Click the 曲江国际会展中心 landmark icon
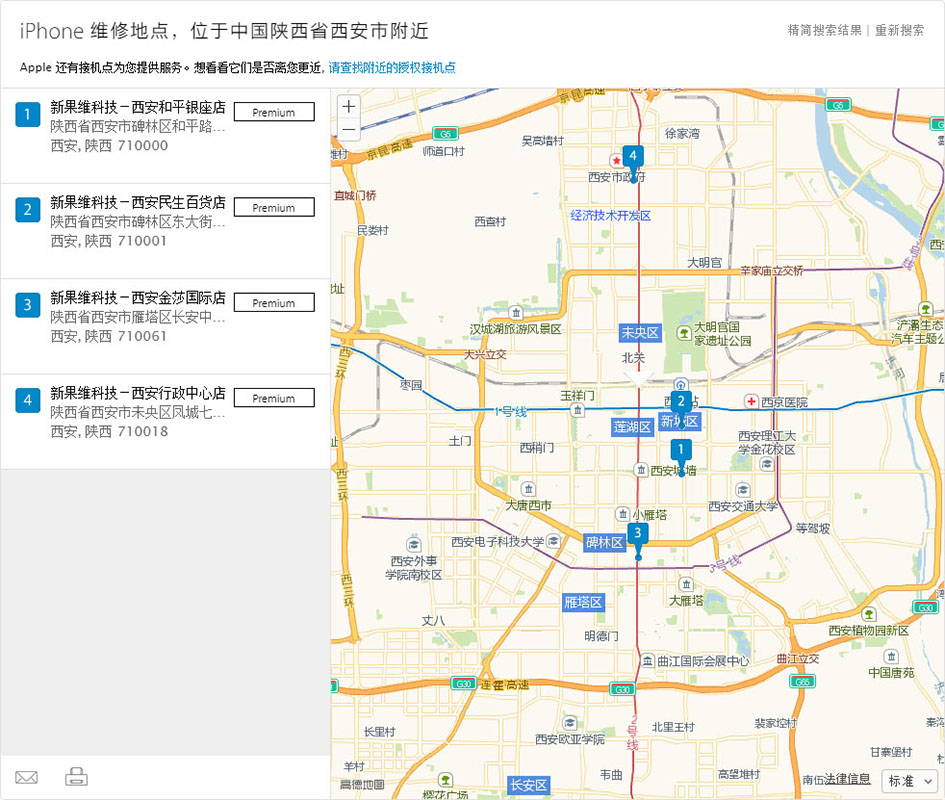This screenshot has width=945, height=800. 647,661
